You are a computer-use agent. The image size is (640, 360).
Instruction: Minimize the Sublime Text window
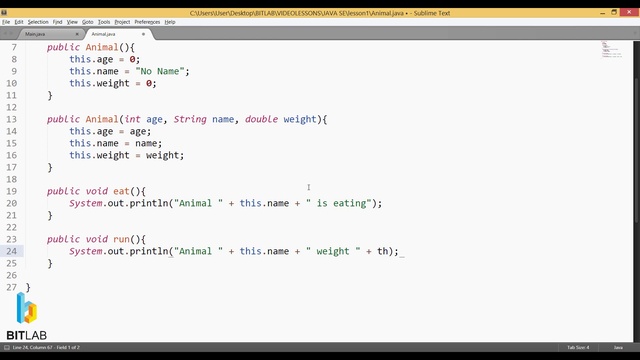602,13
